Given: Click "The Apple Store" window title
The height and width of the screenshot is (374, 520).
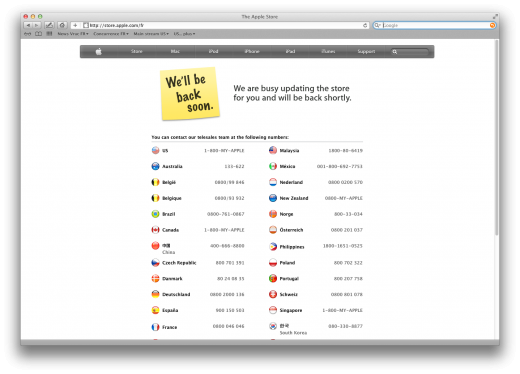Looking at the screenshot, I should [x=260, y=17].
